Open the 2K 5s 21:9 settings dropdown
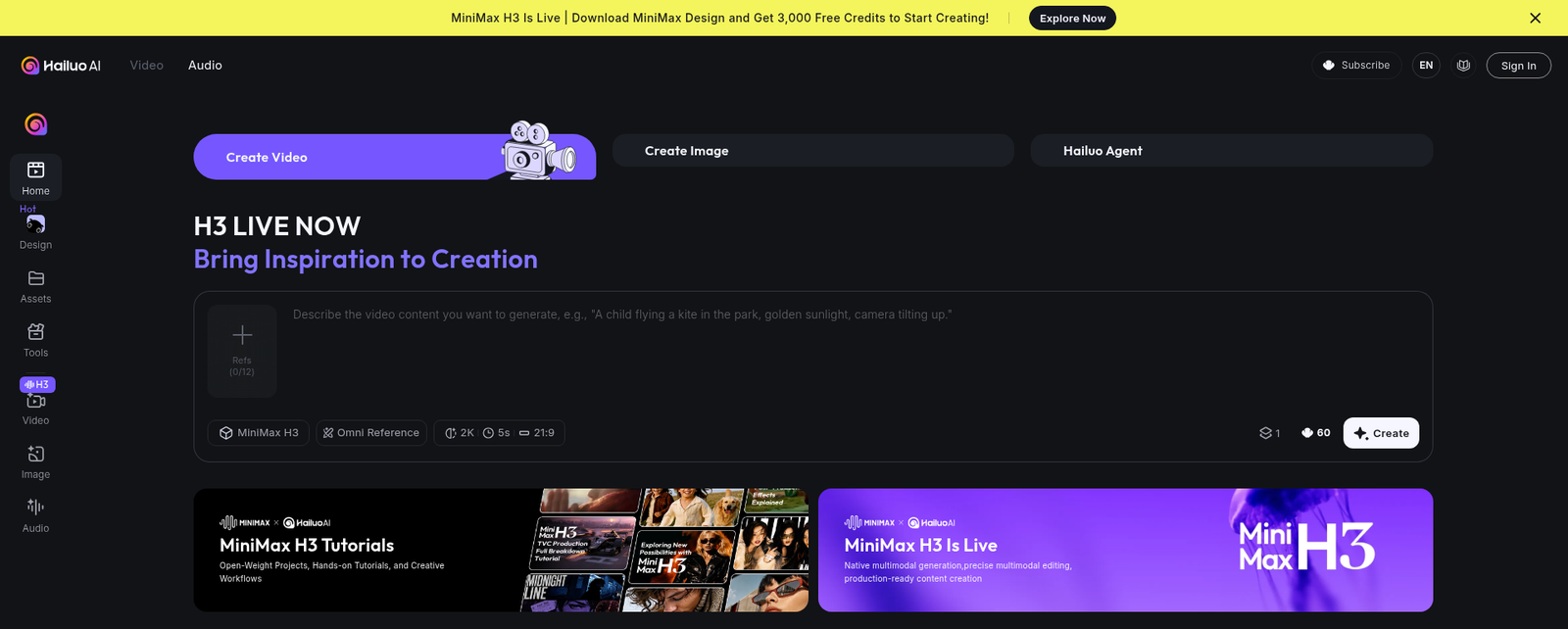 click(499, 433)
